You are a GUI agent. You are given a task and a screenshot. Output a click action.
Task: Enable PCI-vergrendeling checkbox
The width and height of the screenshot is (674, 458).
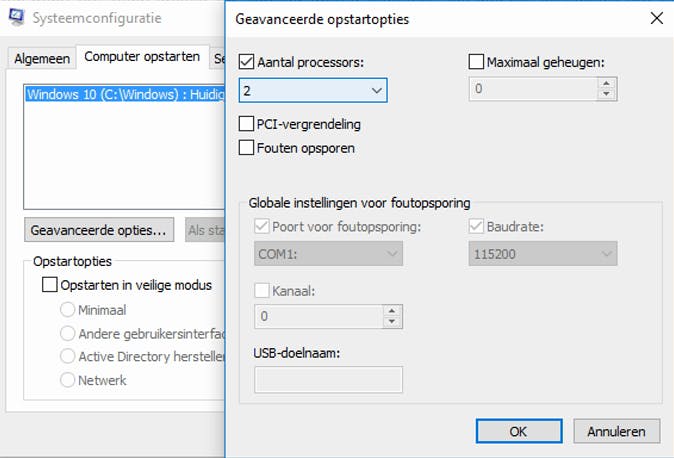coord(247,125)
